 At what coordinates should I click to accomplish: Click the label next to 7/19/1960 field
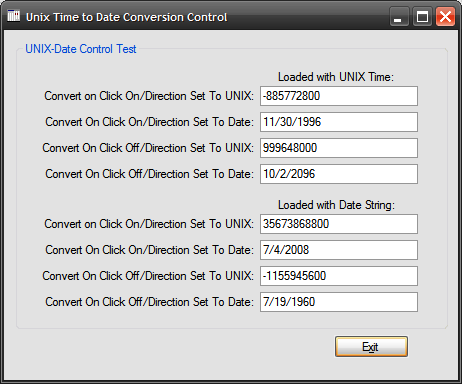point(149,302)
